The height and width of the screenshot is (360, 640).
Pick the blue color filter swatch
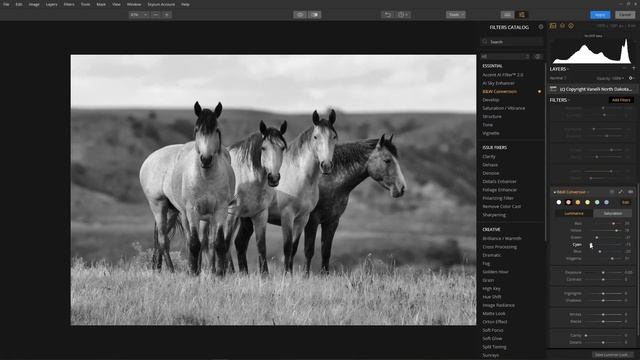pyautogui.click(x=606, y=202)
